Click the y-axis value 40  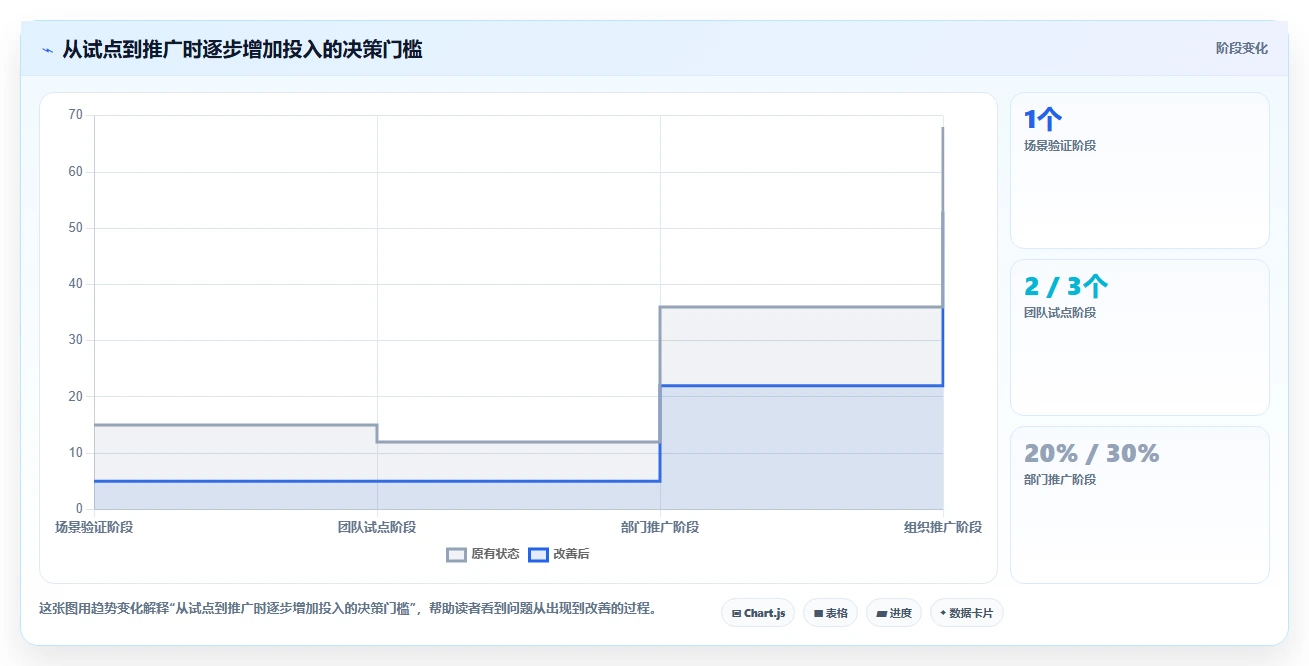tap(75, 284)
